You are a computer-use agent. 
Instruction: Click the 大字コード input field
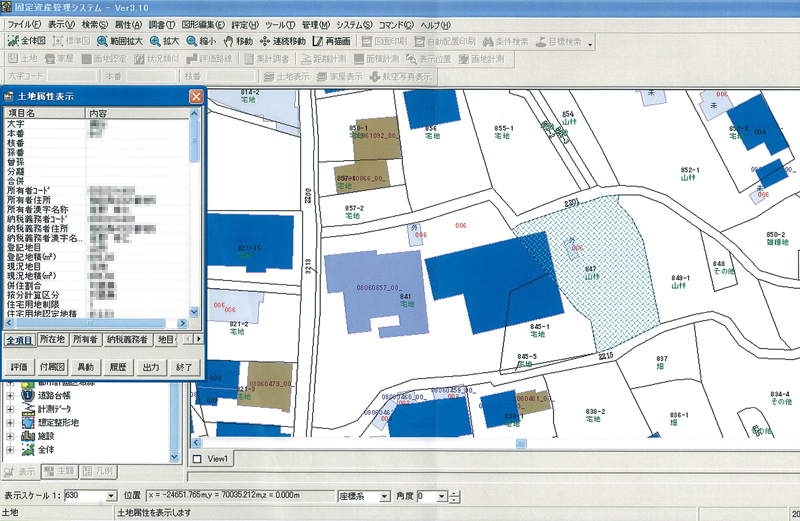coord(71,77)
